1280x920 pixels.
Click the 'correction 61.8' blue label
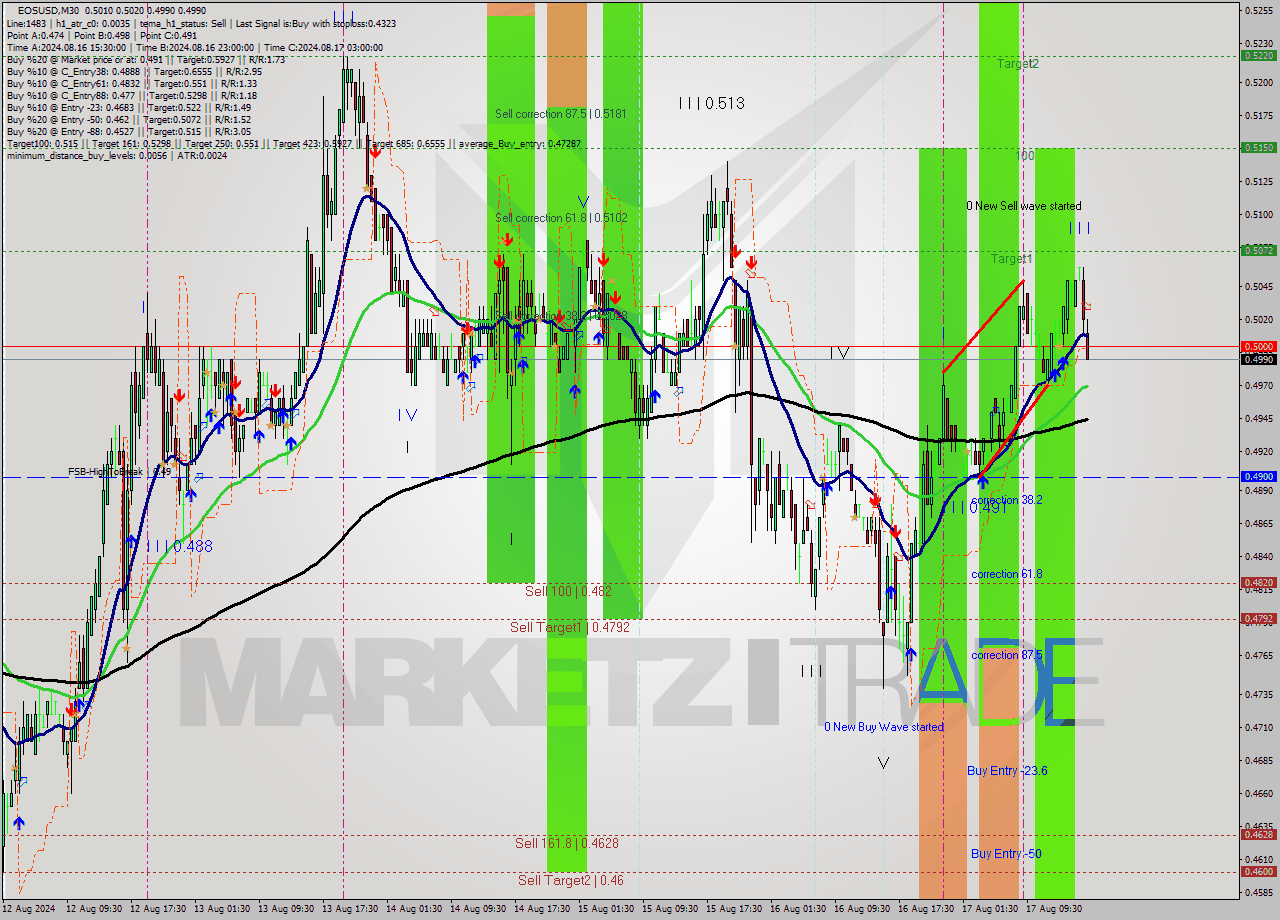point(1007,574)
